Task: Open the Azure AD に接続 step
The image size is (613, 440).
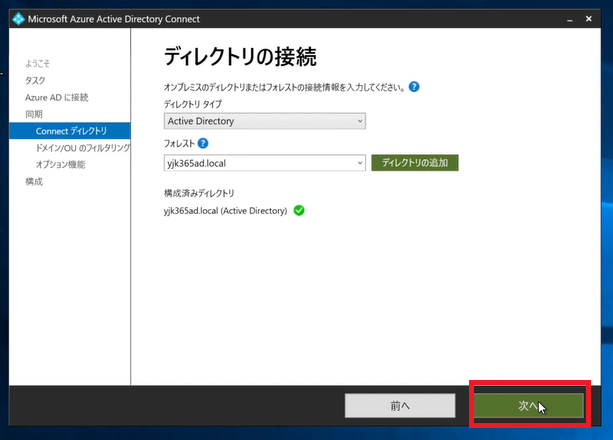Action: click(x=57, y=97)
